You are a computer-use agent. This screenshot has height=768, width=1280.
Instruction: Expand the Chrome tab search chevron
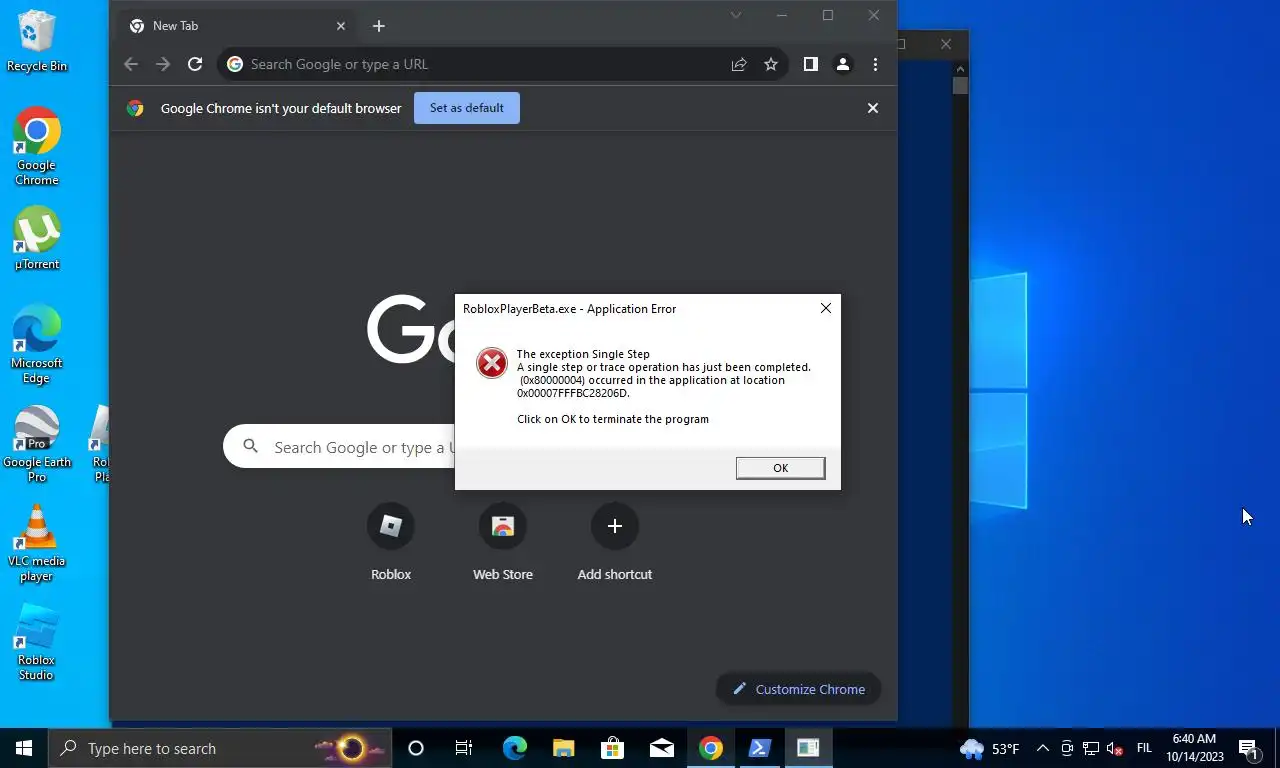(736, 15)
